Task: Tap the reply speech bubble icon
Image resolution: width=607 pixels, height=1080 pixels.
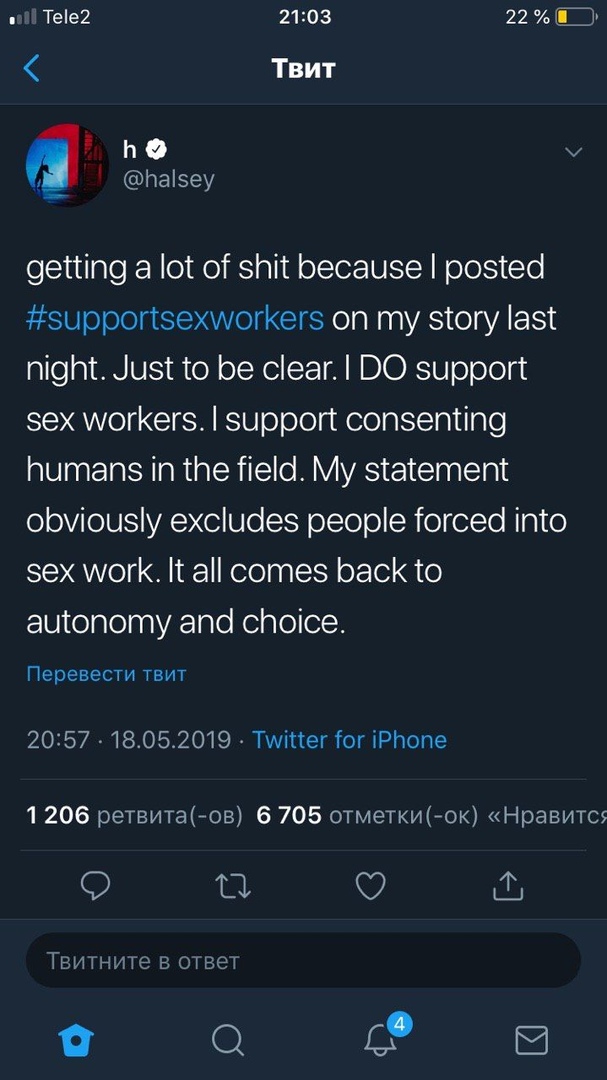Action: 95,884
